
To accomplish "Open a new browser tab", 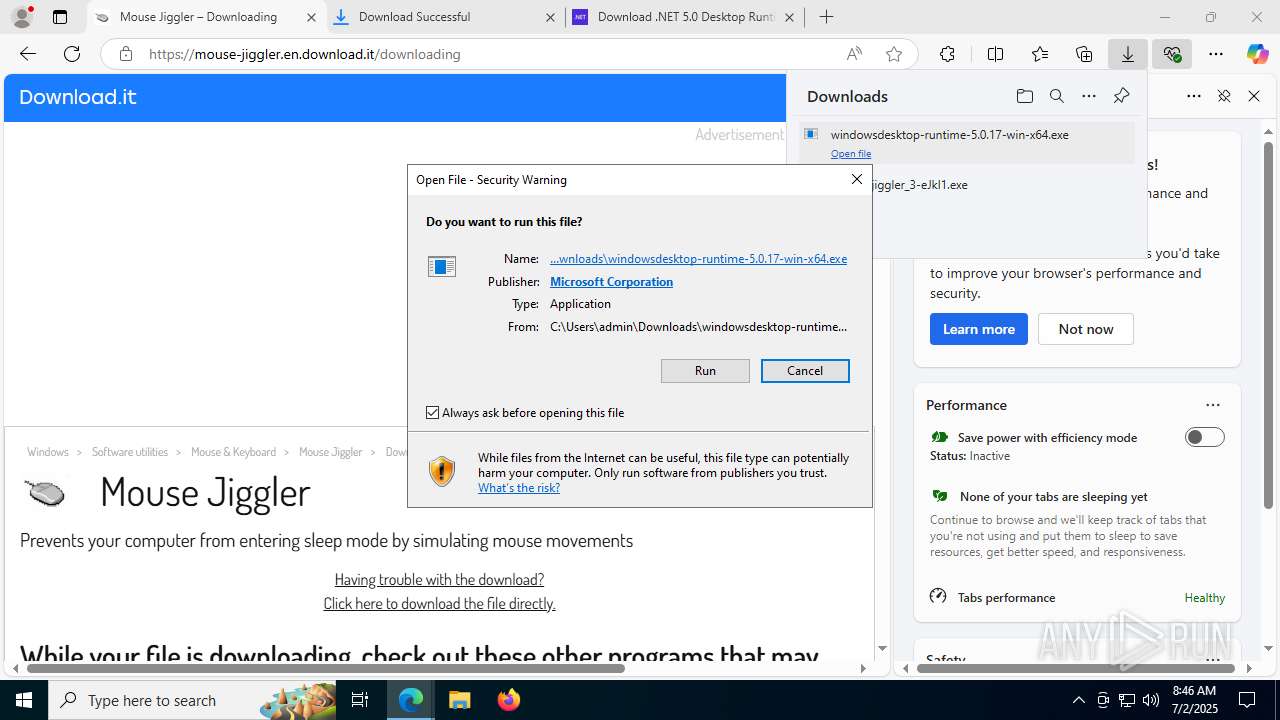I will pos(826,17).
